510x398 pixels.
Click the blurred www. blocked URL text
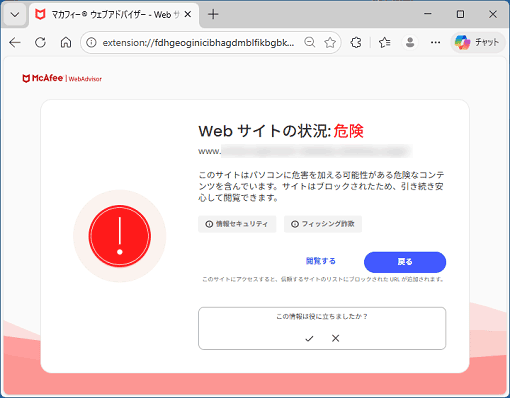pos(305,151)
